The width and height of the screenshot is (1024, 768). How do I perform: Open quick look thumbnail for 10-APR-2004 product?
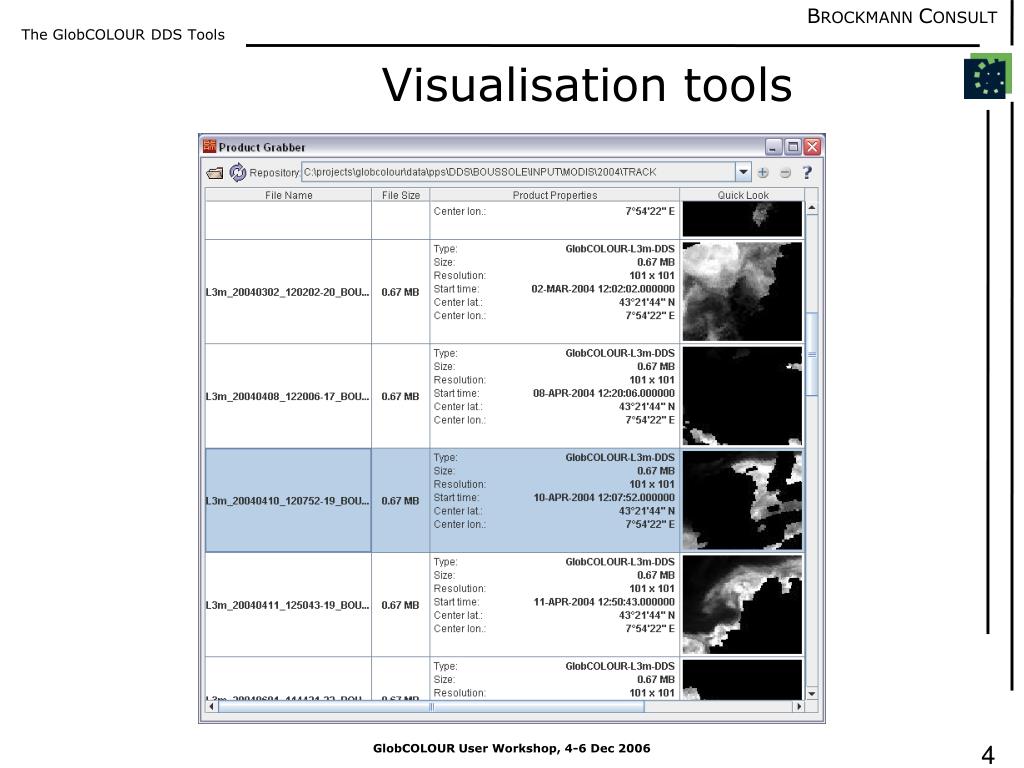click(742, 500)
